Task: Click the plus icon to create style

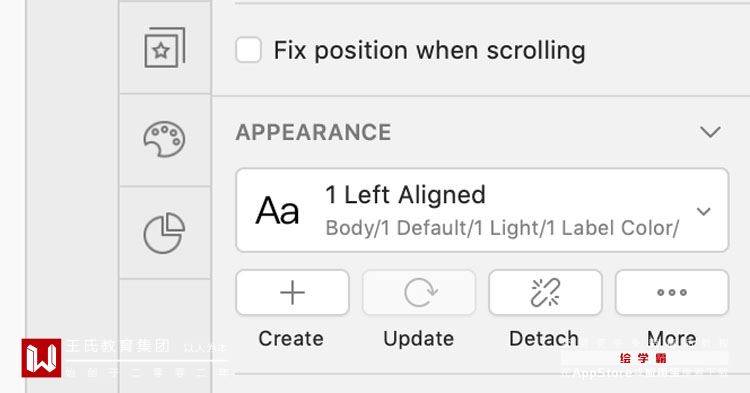Action: (292, 293)
